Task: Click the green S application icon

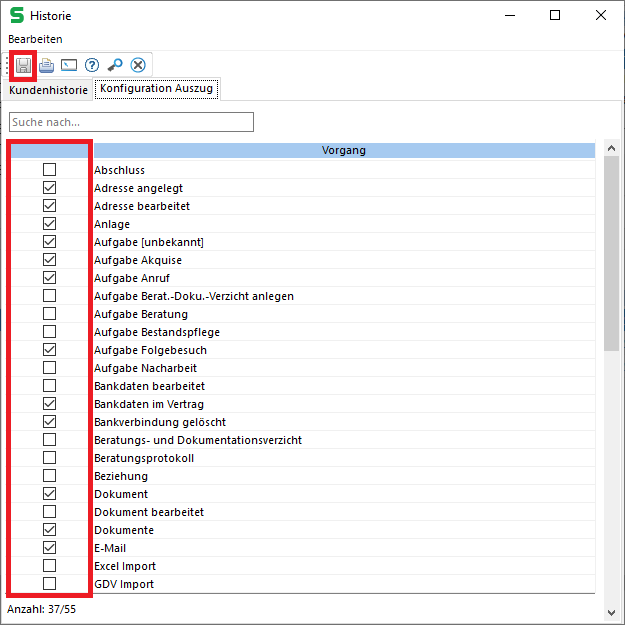Action: click(17, 16)
